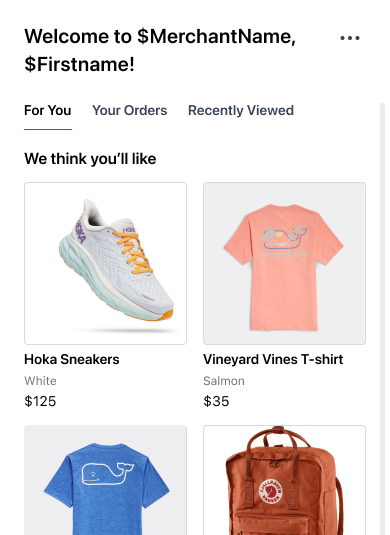Click the $35 price label
390x535 pixels.
click(x=216, y=401)
